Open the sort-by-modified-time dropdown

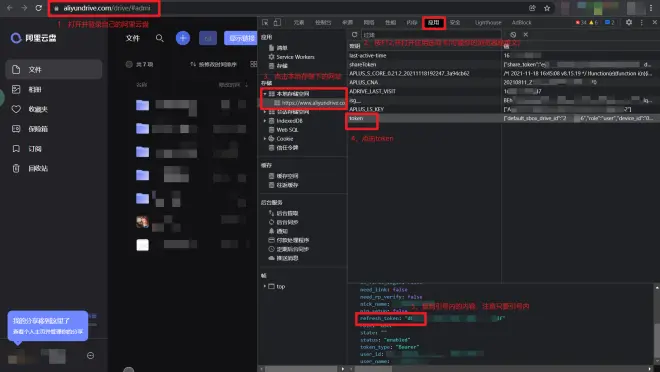pyautogui.click(x=213, y=64)
